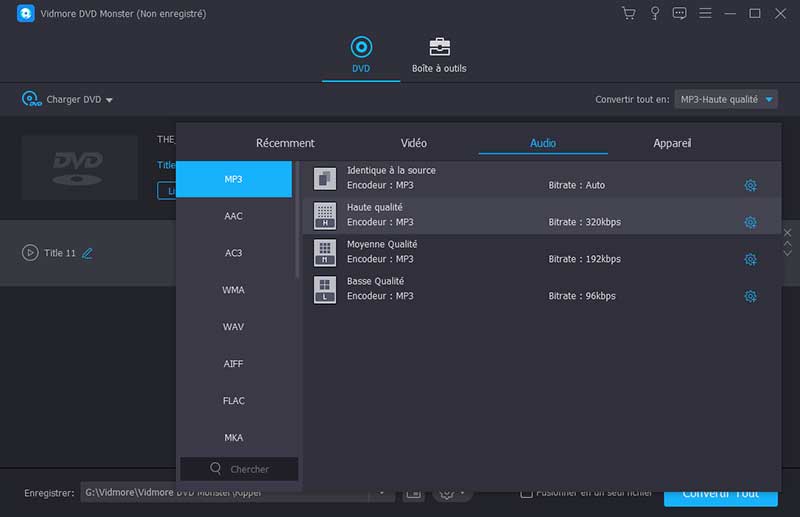This screenshot has height=517, width=800.
Task: Switch to Boîte à outils tab
Action: click(x=439, y=56)
